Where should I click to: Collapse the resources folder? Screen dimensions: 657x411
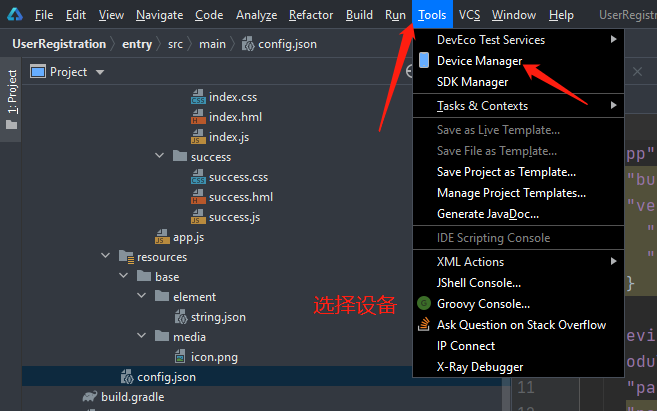click(106, 257)
